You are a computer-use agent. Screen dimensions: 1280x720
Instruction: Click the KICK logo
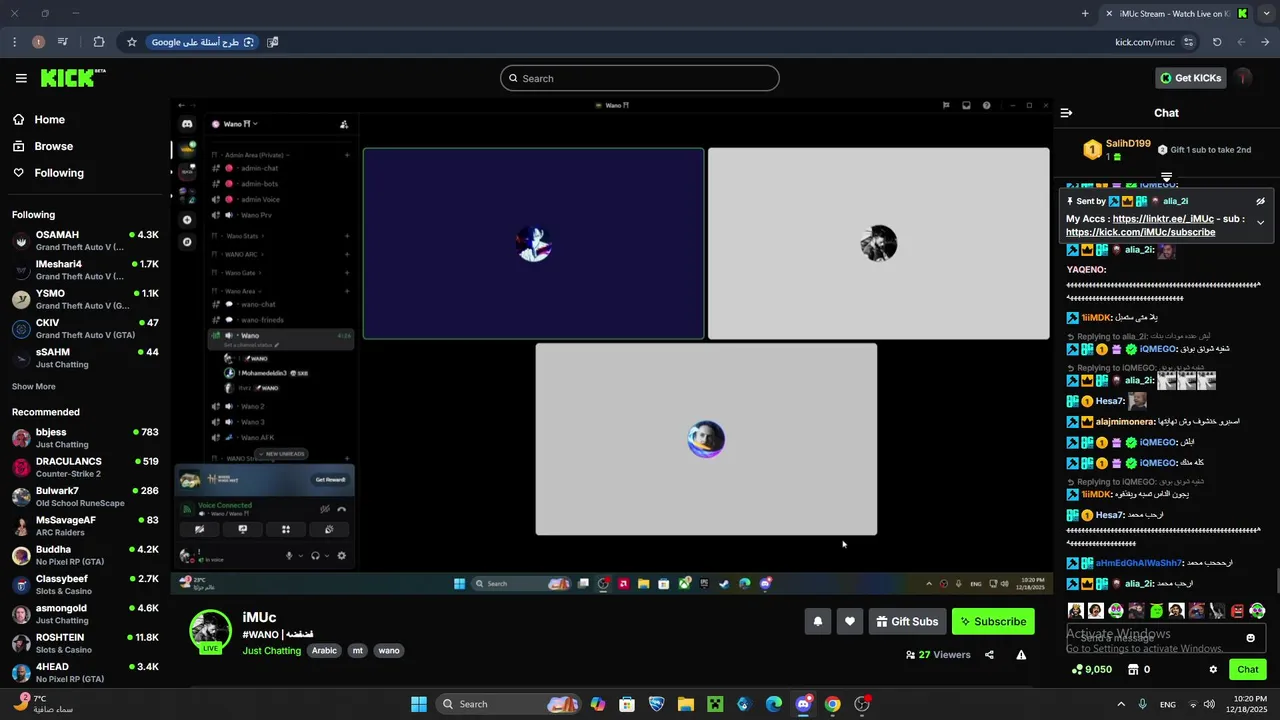click(x=73, y=78)
